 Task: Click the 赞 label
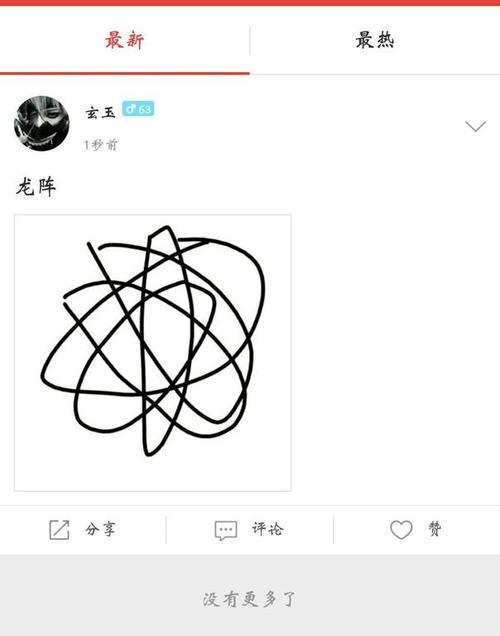pos(435,529)
